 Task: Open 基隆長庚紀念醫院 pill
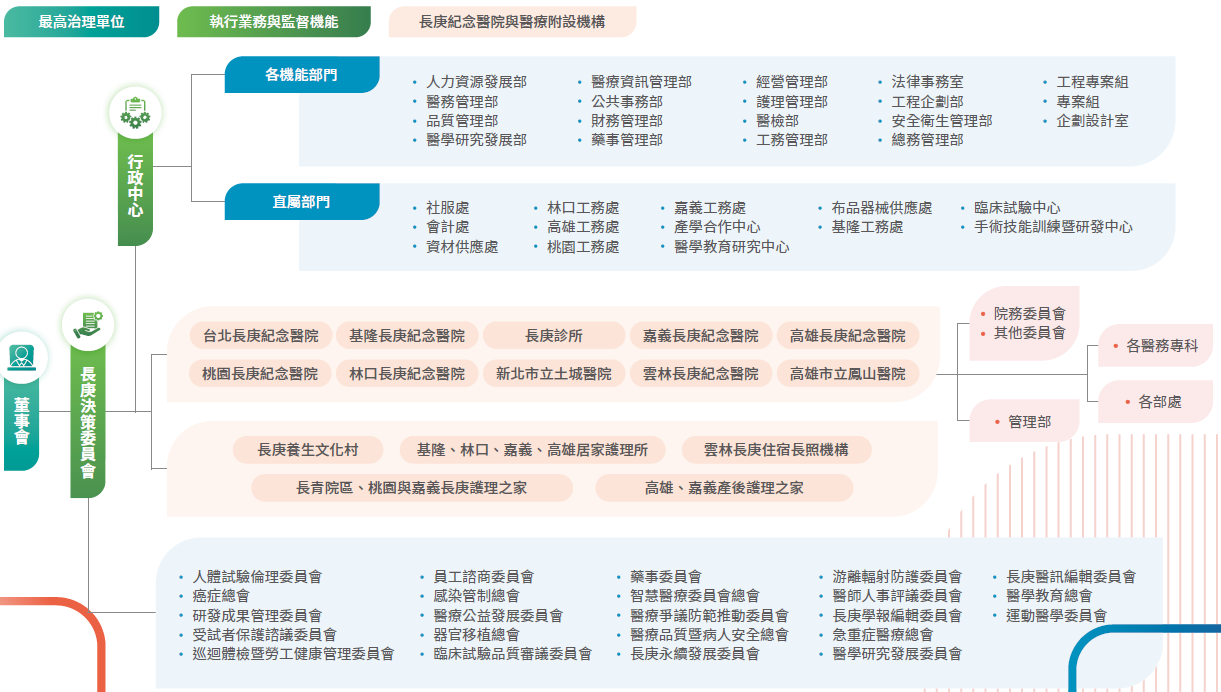point(407,336)
